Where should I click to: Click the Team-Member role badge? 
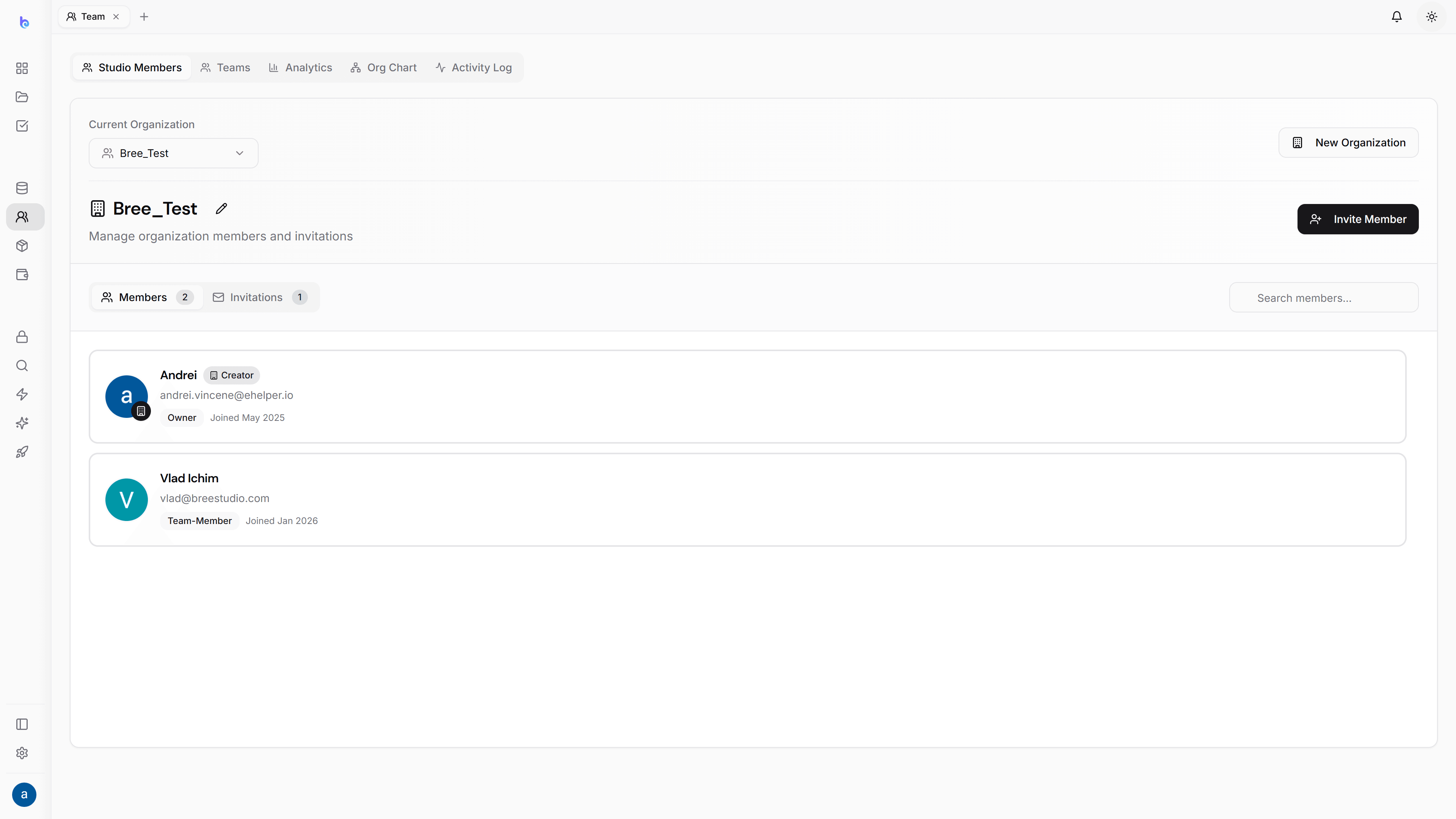199,521
